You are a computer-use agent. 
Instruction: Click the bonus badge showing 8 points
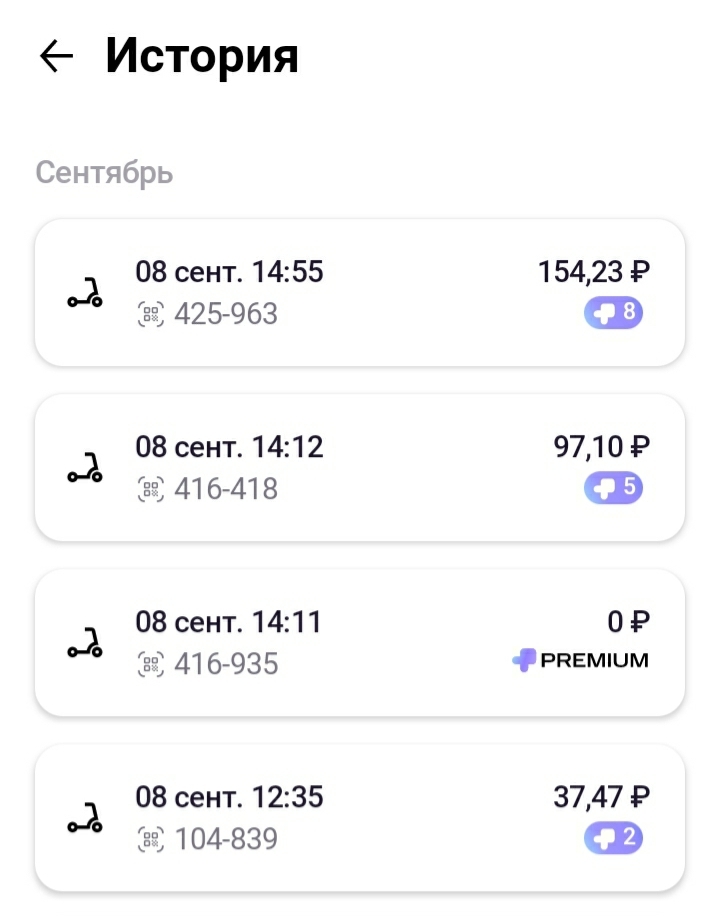613,313
